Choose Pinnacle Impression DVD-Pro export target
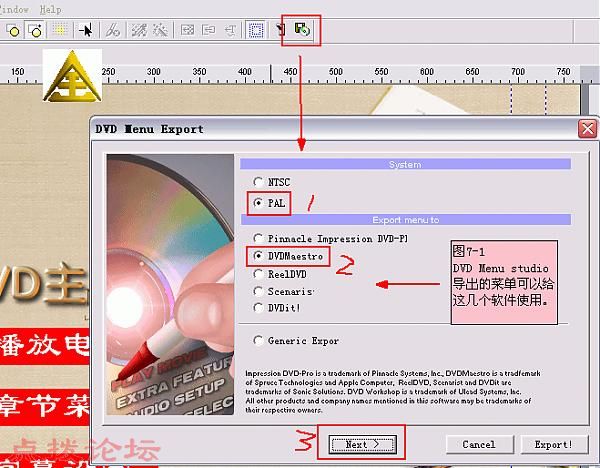 [330, 238]
